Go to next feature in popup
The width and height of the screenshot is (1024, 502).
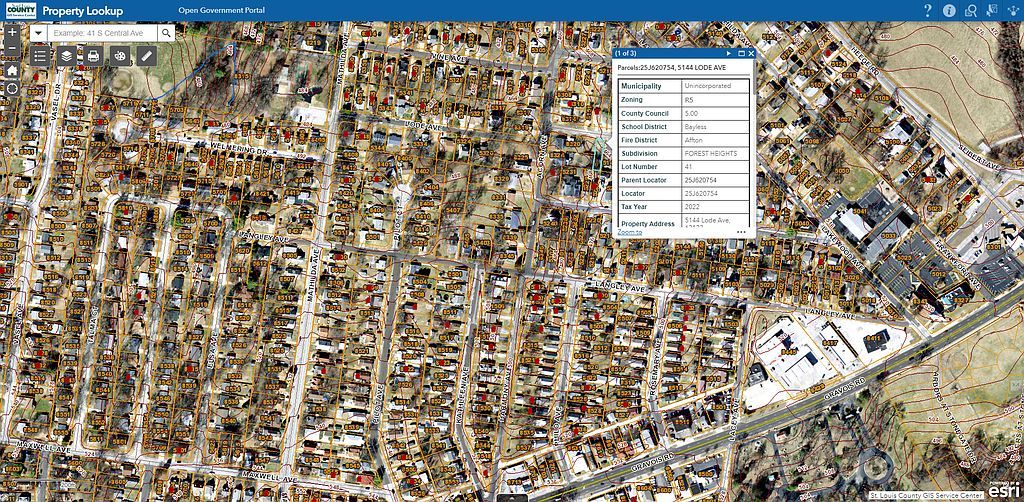coord(729,53)
